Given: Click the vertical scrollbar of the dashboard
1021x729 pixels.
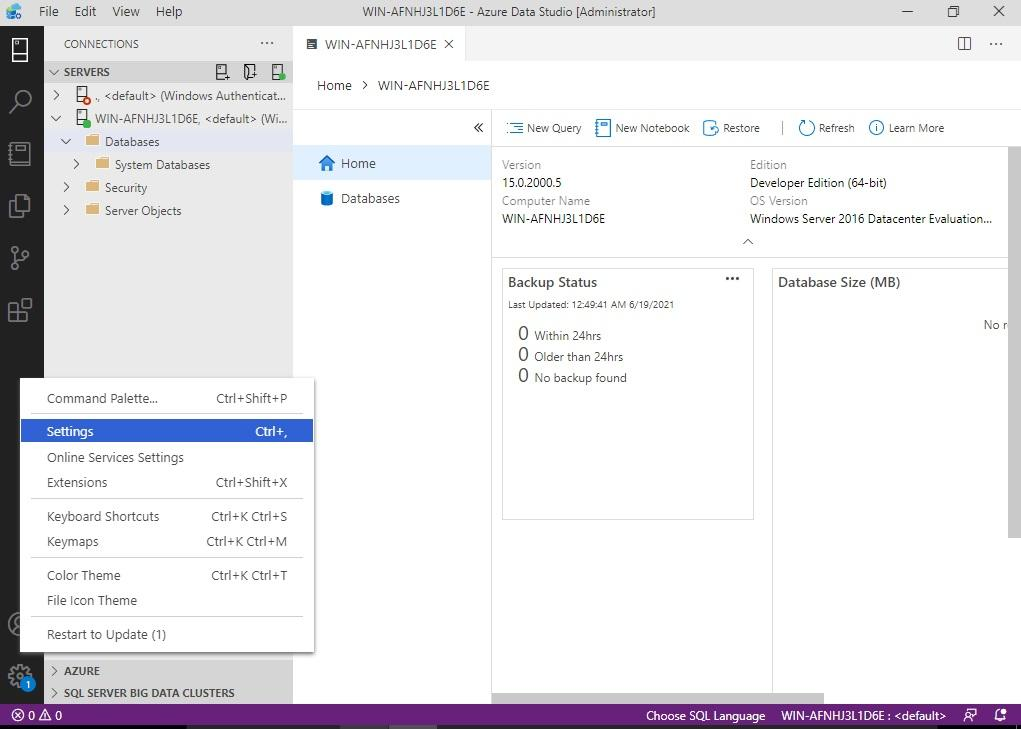Looking at the screenshot, I should pos(1014,342).
